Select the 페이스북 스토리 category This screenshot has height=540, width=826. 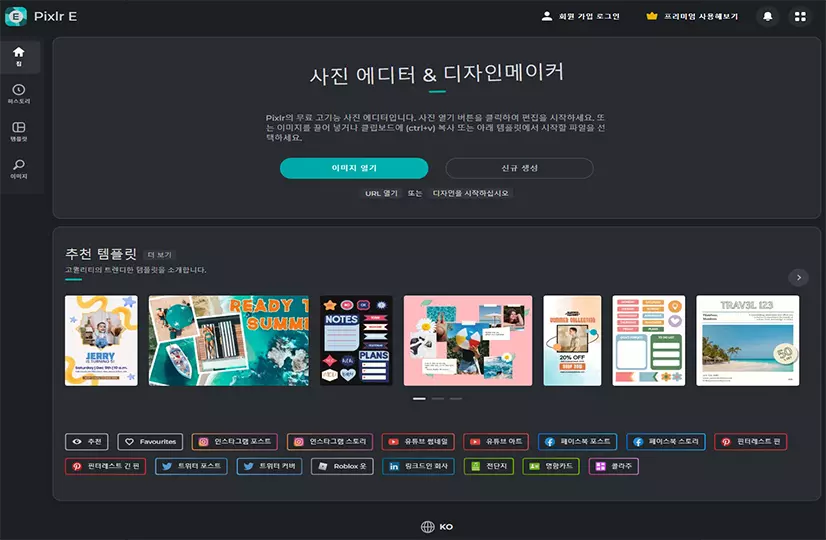[x=666, y=441]
